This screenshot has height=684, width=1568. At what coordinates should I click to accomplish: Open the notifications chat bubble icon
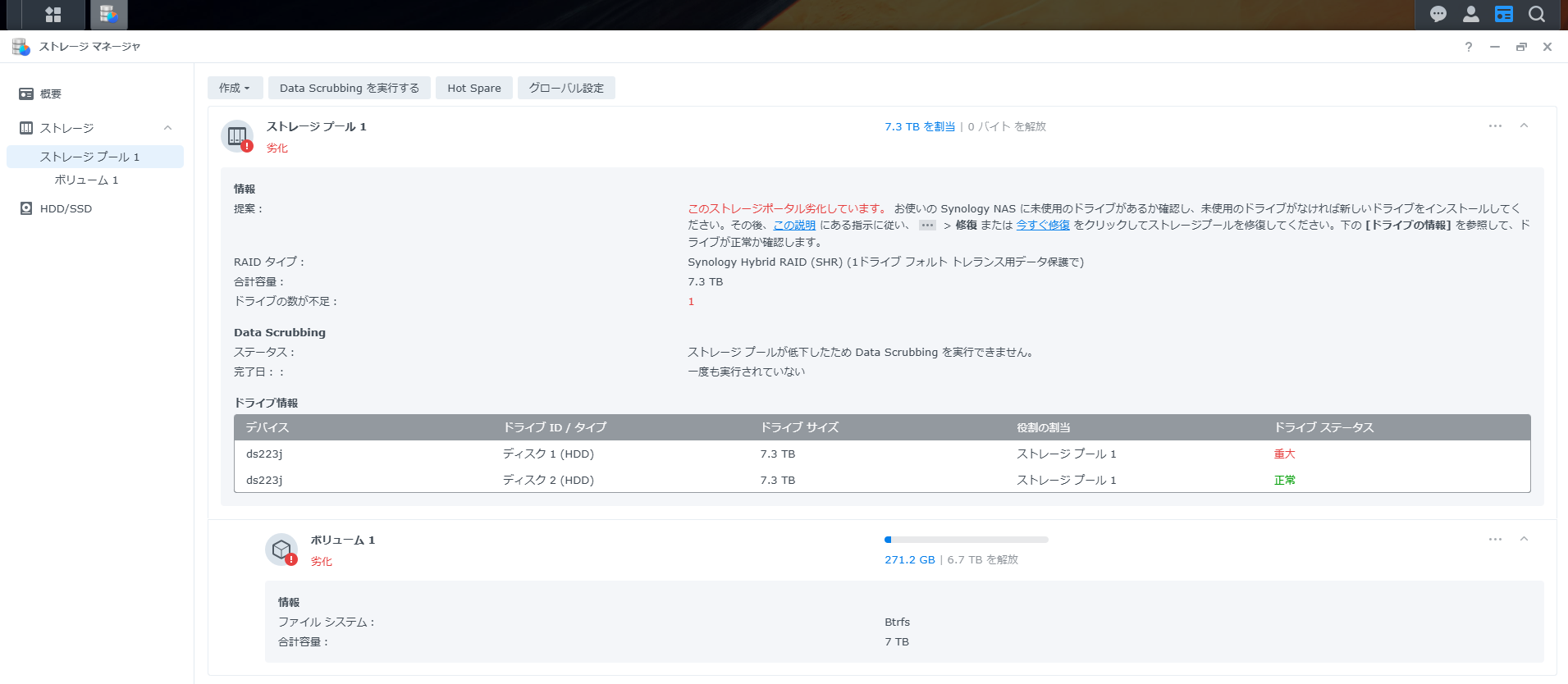1438,14
